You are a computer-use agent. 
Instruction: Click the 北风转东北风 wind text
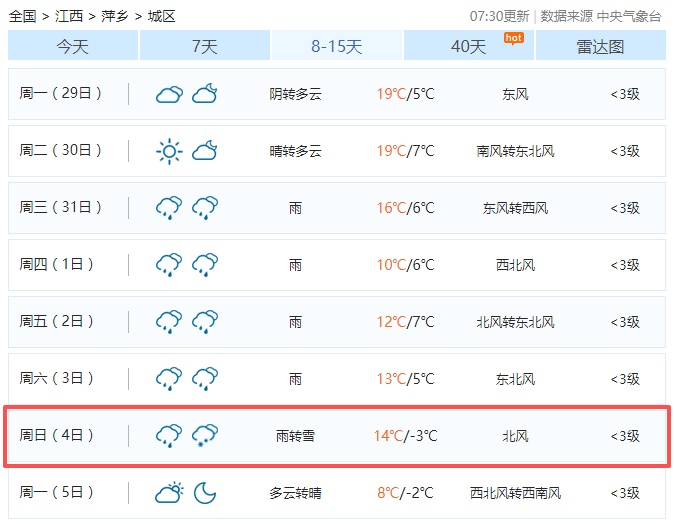point(515,322)
